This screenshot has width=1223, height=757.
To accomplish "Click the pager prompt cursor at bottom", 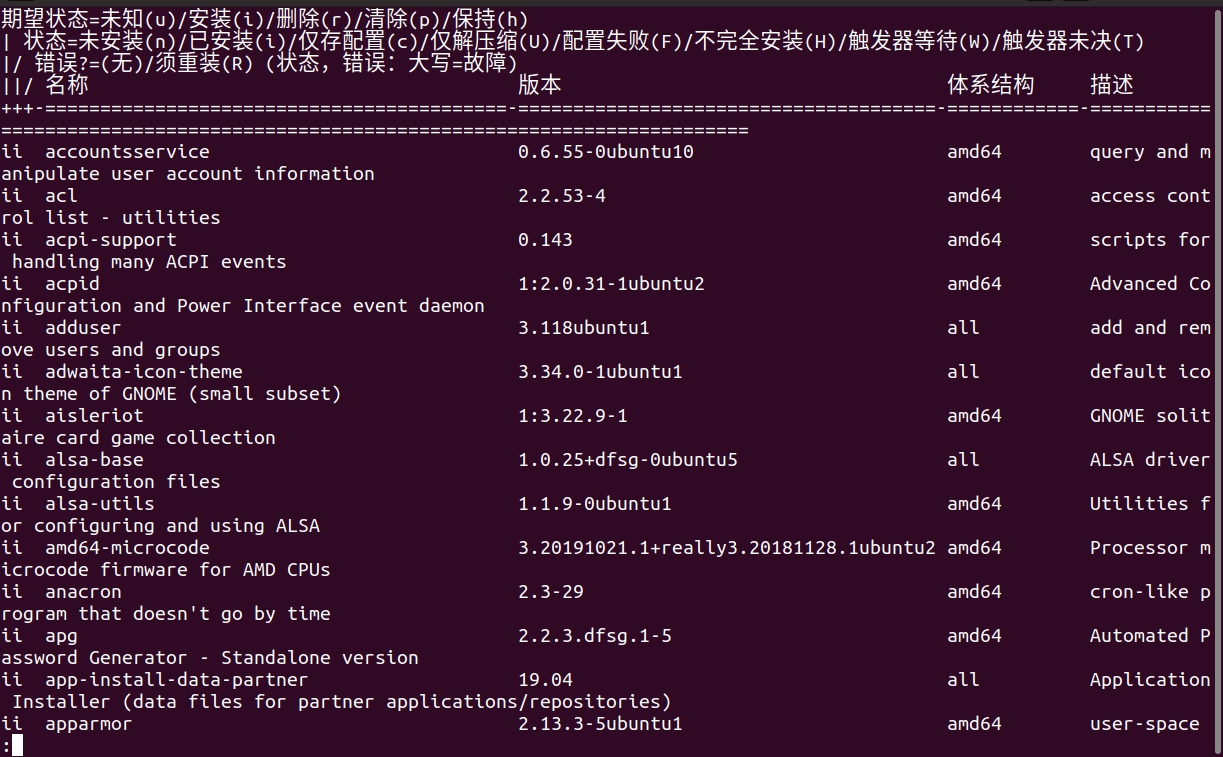I will click(17, 746).
